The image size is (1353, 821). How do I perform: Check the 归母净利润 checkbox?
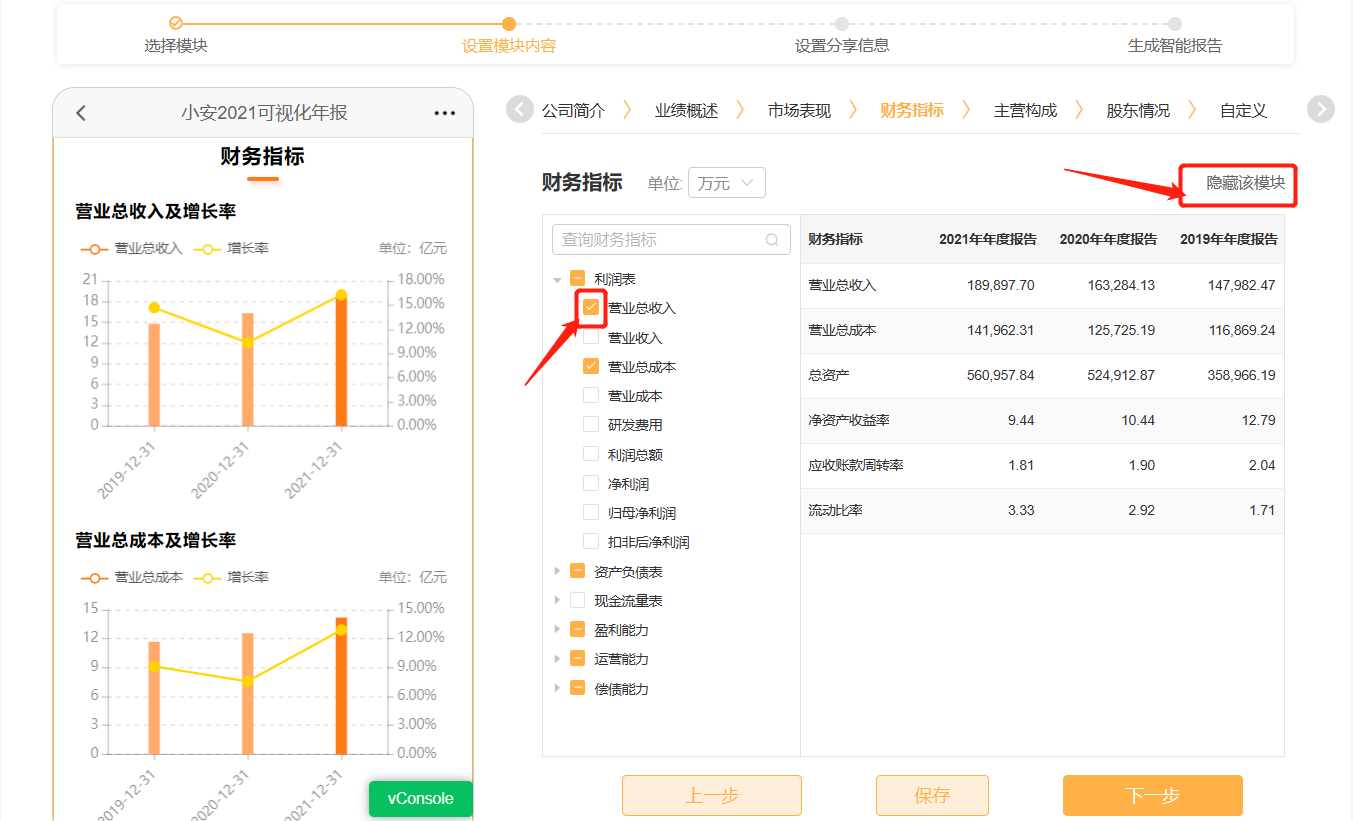pyautogui.click(x=591, y=512)
